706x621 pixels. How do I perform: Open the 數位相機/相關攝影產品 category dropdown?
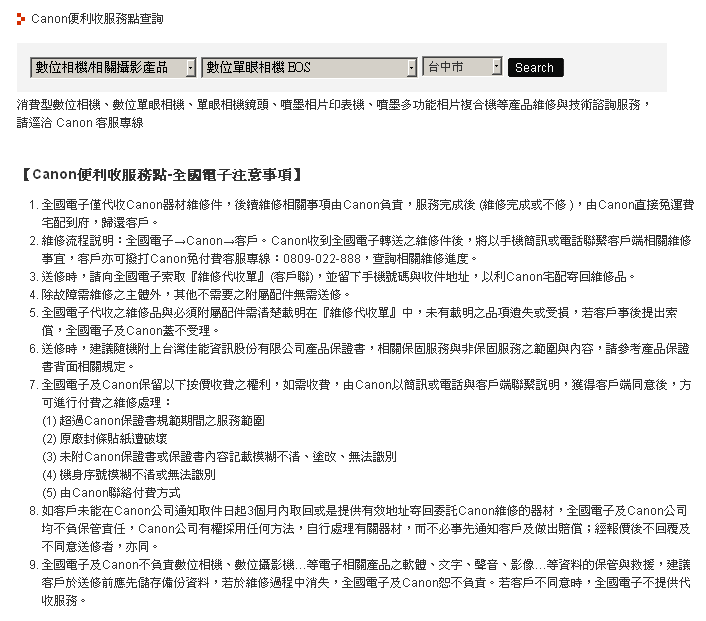point(113,68)
